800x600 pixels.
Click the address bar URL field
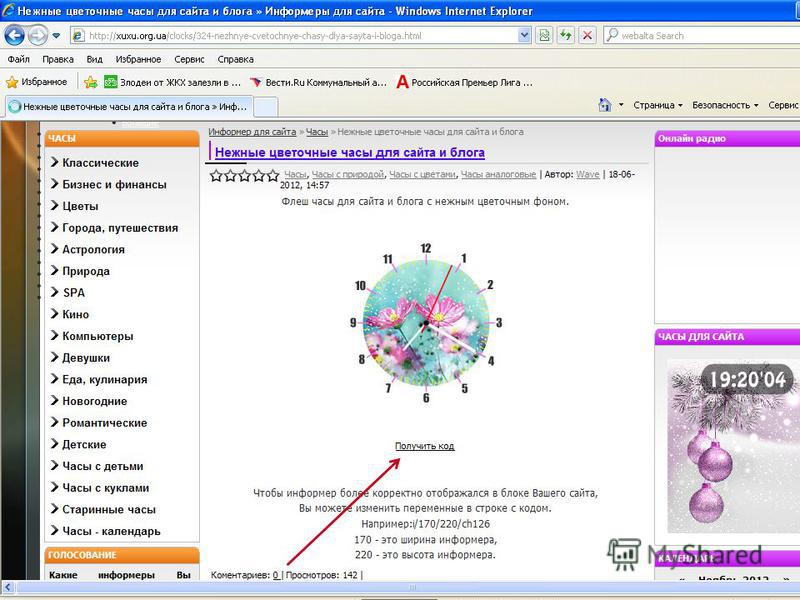click(x=303, y=36)
